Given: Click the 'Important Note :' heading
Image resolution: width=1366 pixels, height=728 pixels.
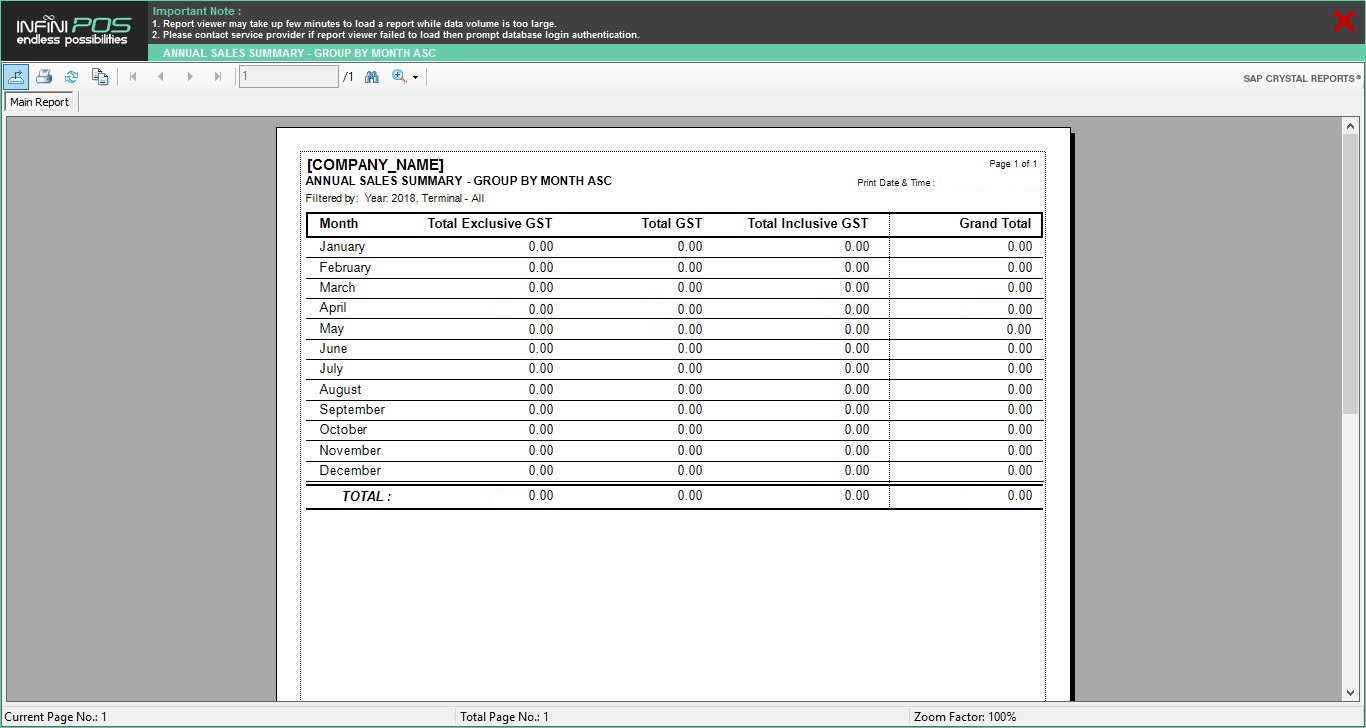Looking at the screenshot, I should (197, 11).
